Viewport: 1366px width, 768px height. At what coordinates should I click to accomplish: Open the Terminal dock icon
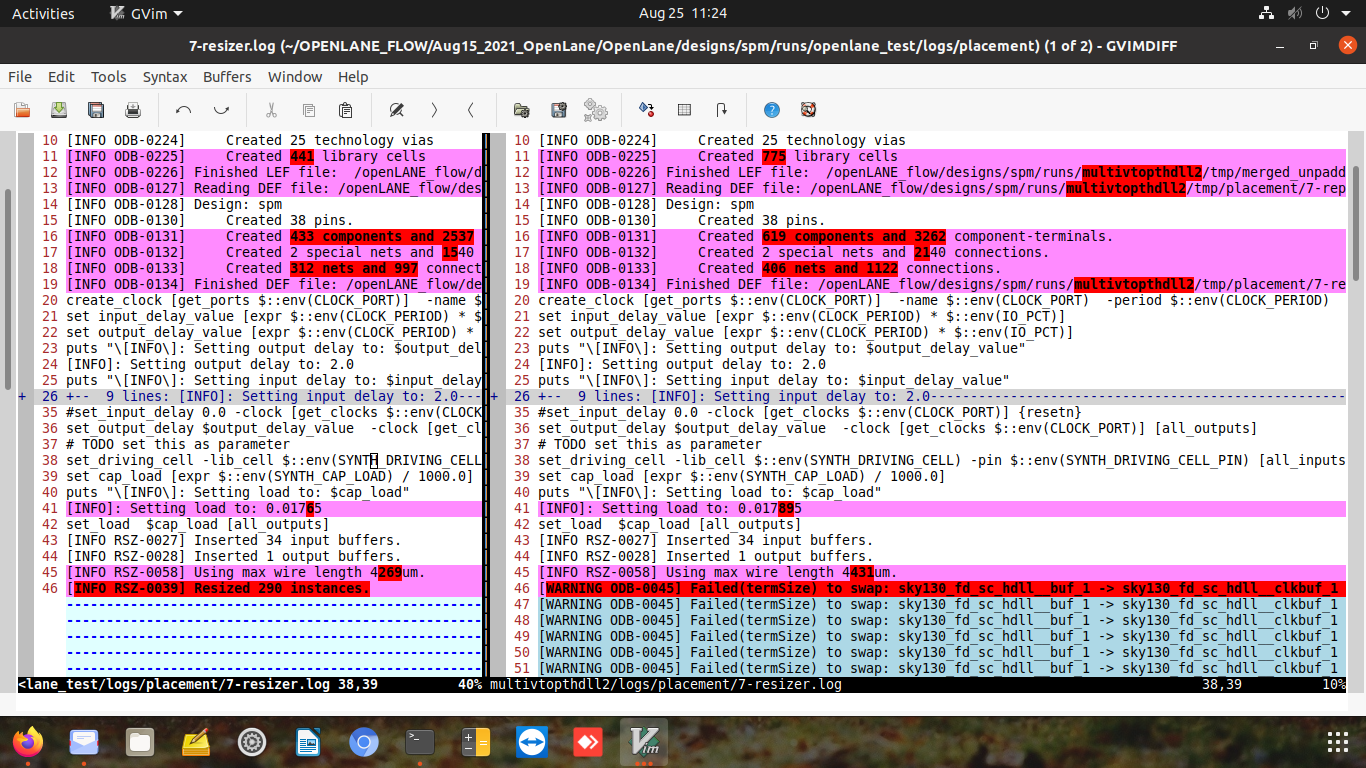(419, 742)
